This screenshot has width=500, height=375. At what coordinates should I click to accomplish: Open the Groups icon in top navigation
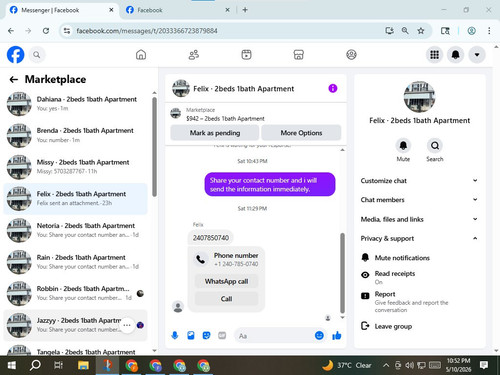pos(351,55)
